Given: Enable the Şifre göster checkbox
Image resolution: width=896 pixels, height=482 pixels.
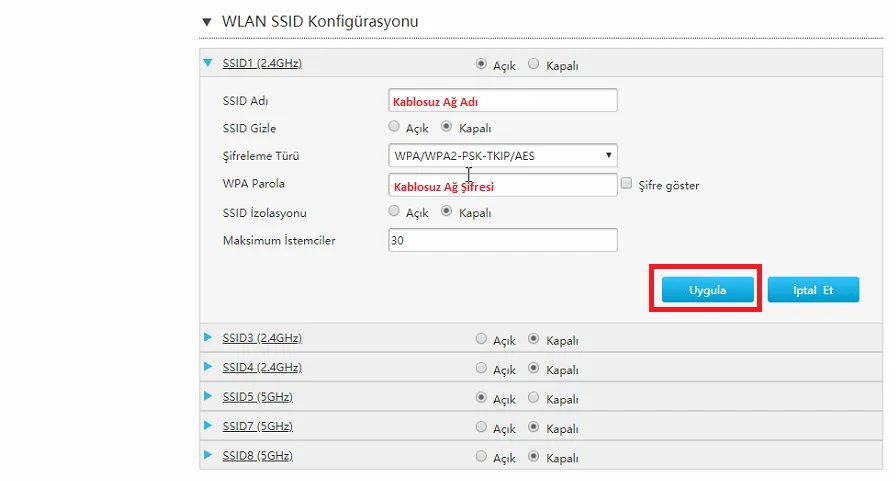Looking at the screenshot, I should pos(626,183).
